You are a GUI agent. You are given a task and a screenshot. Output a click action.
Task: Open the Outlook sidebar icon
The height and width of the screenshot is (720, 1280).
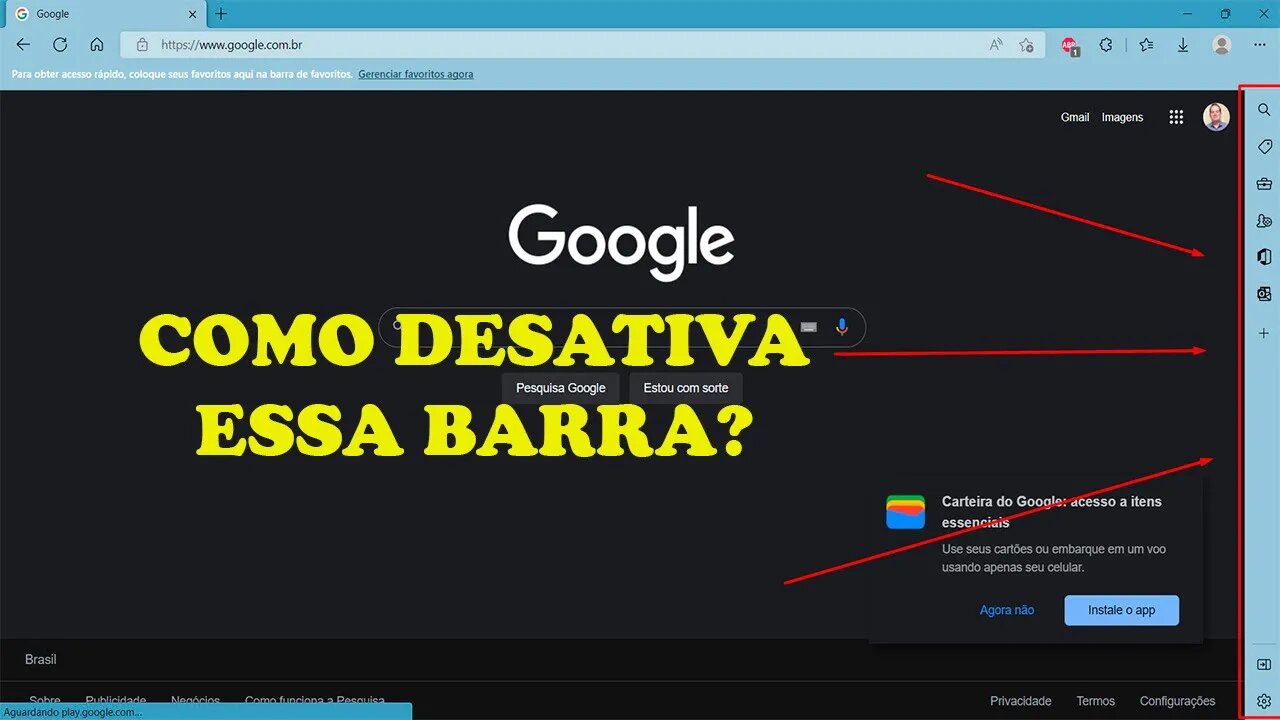[x=1264, y=294]
